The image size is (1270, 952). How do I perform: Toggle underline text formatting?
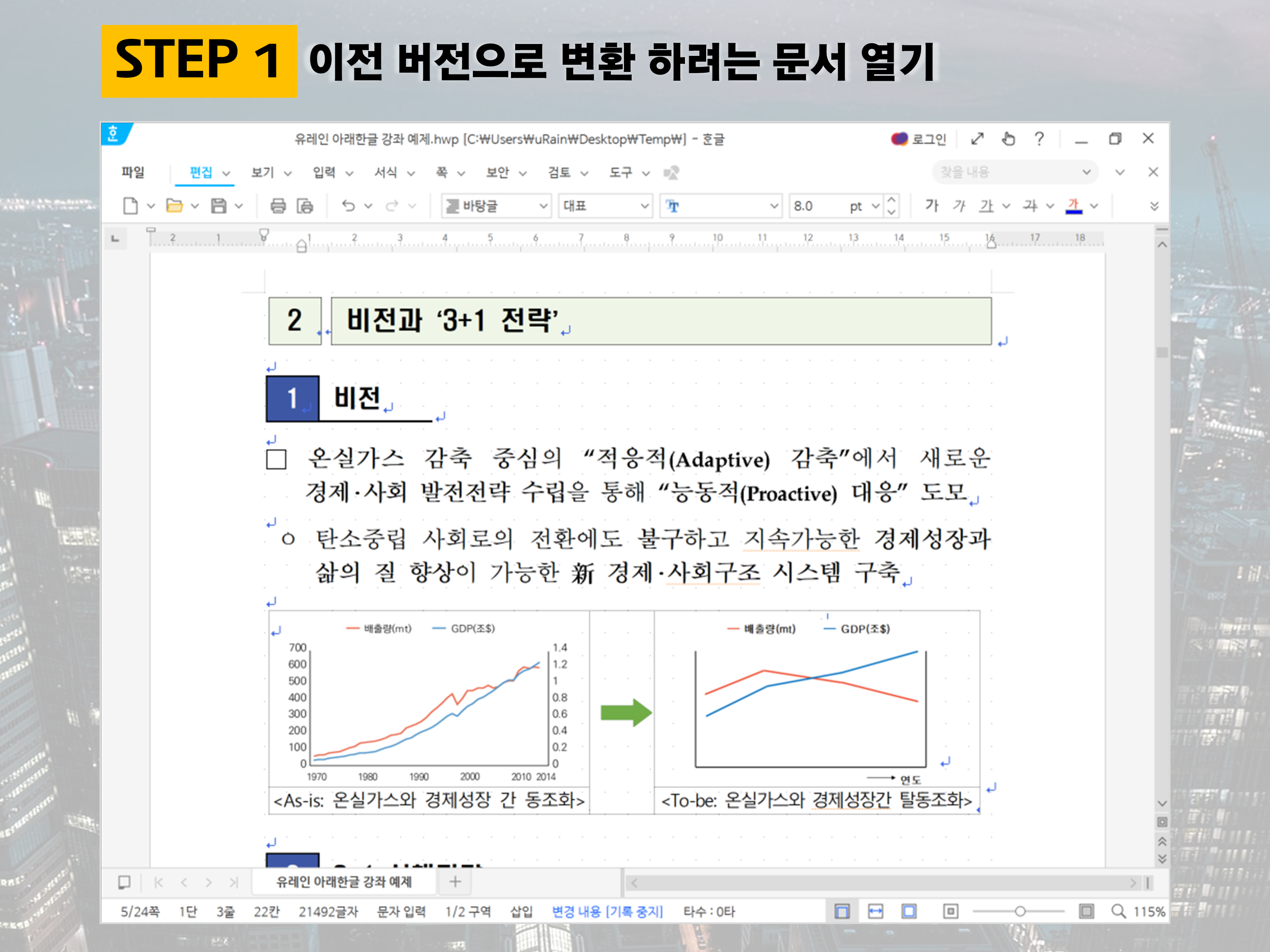(x=986, y=206)
